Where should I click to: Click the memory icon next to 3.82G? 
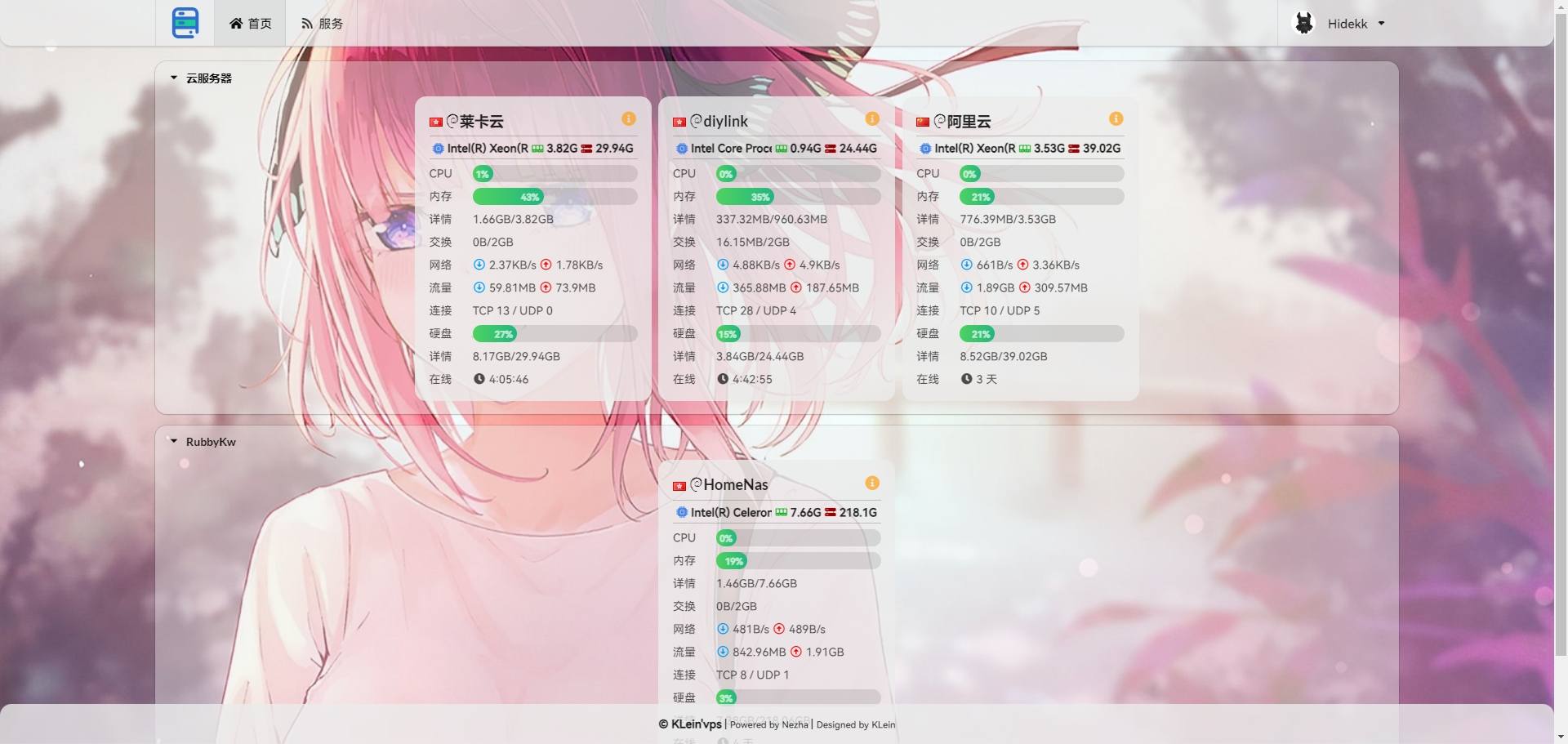pos(537,149)
